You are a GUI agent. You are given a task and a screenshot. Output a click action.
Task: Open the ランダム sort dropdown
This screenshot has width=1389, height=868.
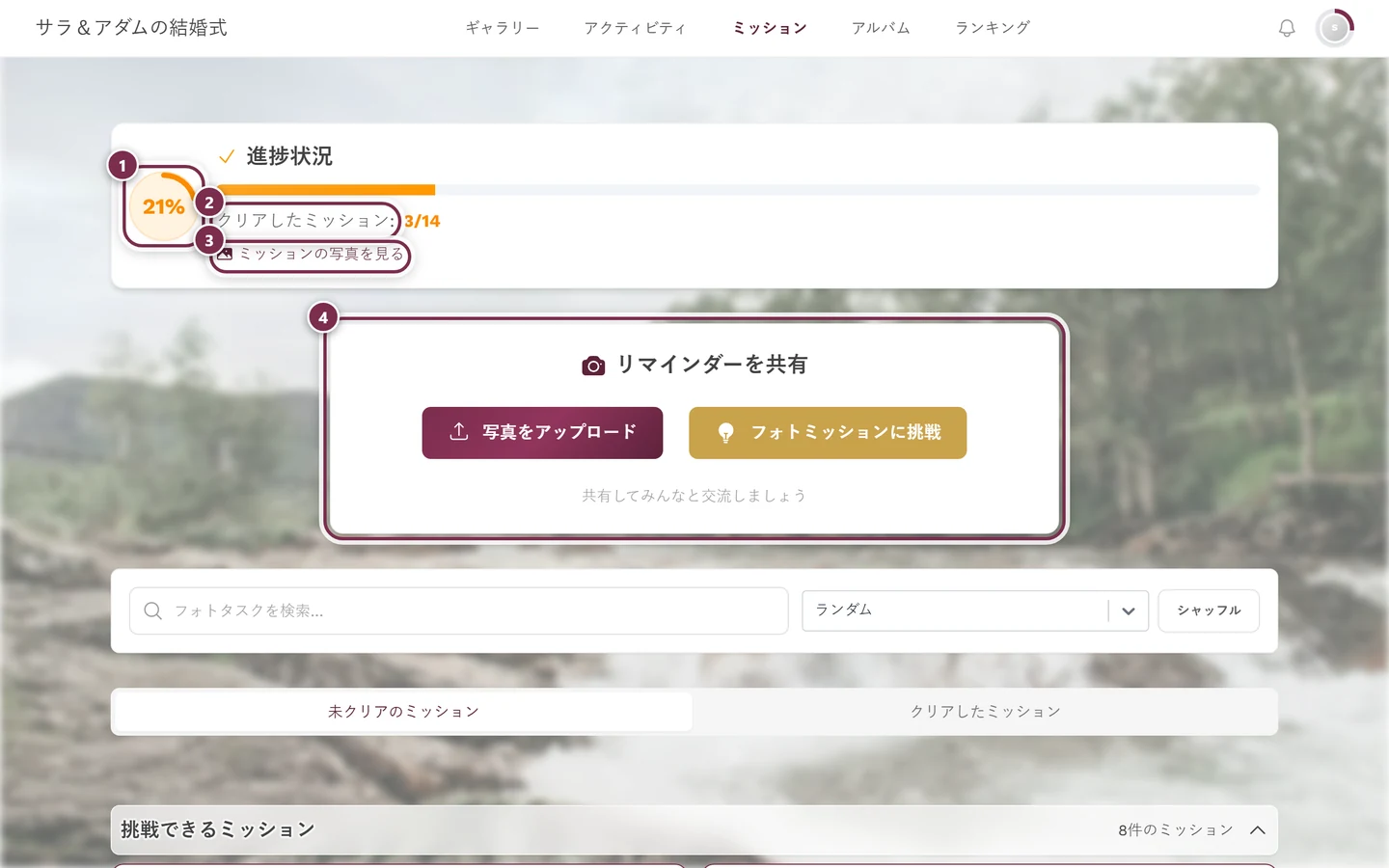coord(975,610)
